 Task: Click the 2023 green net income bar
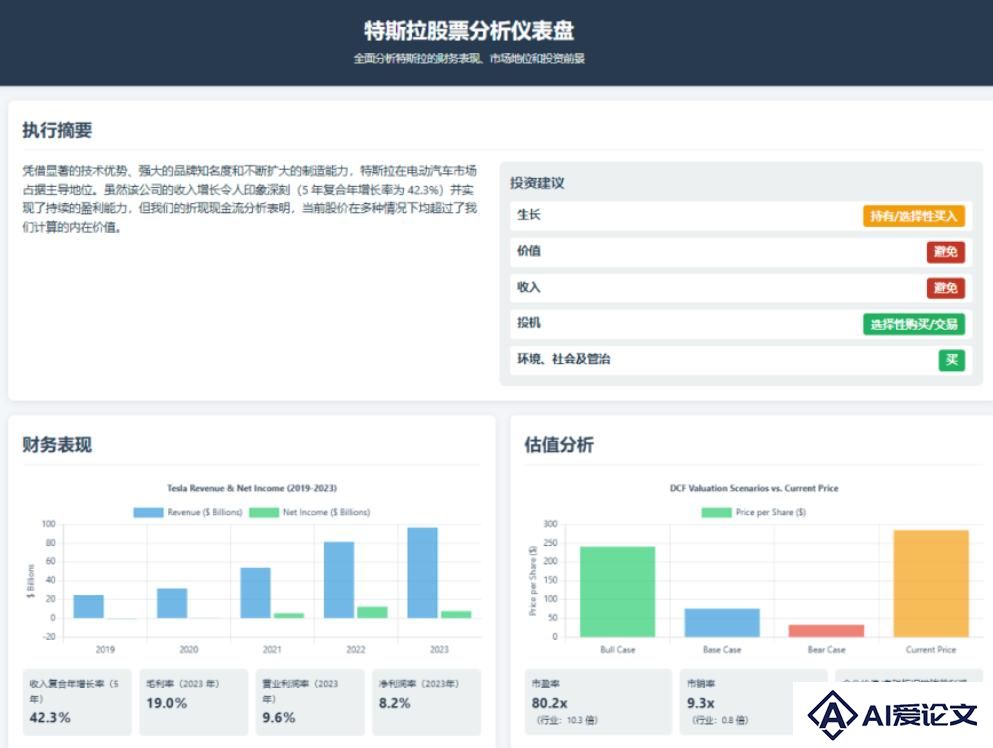coord(456,614)
